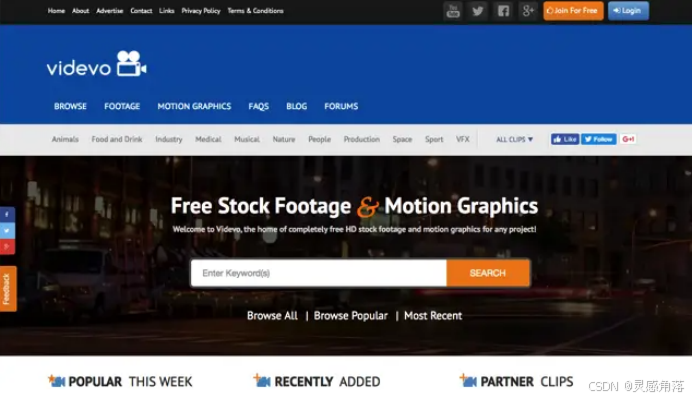Select the Food and Drink category
The width and height of the screenshot is (692, 400).
pos(117,139)
